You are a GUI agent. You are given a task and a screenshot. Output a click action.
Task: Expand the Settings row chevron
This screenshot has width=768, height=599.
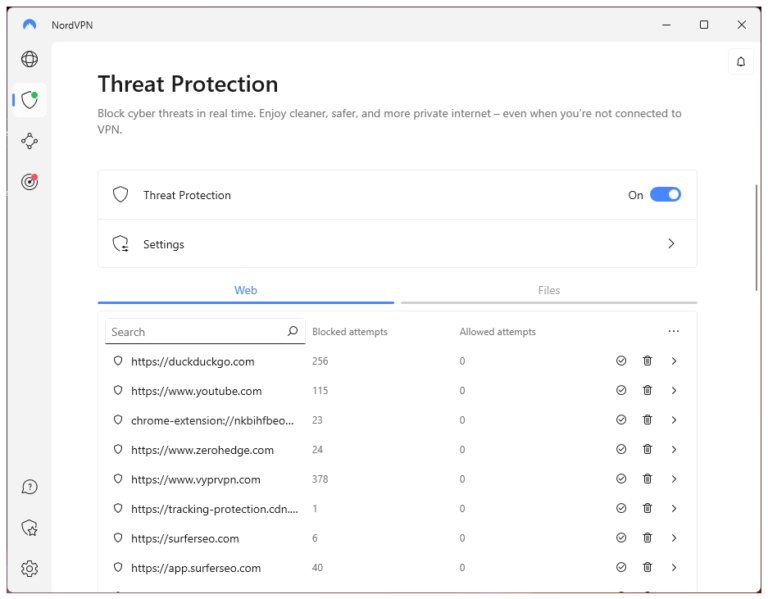coord(671,243)
